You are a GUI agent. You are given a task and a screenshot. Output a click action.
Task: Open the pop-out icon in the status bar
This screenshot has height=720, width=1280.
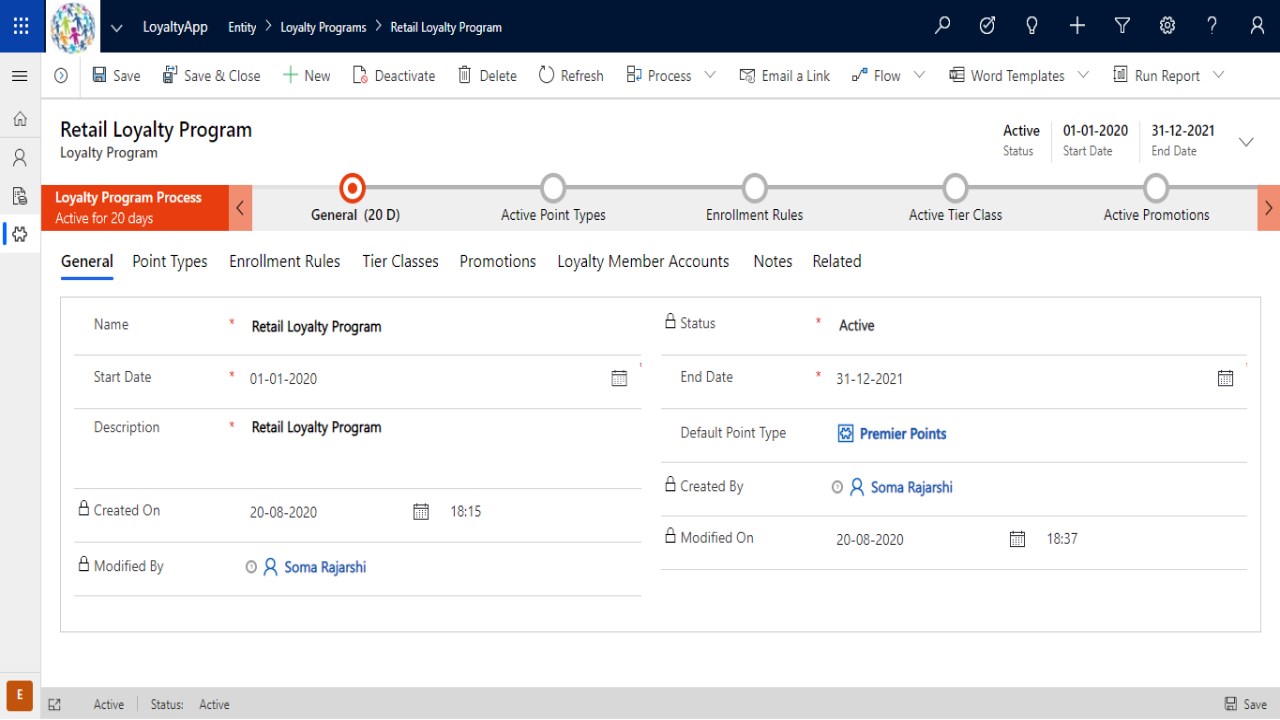click(55, 704)
